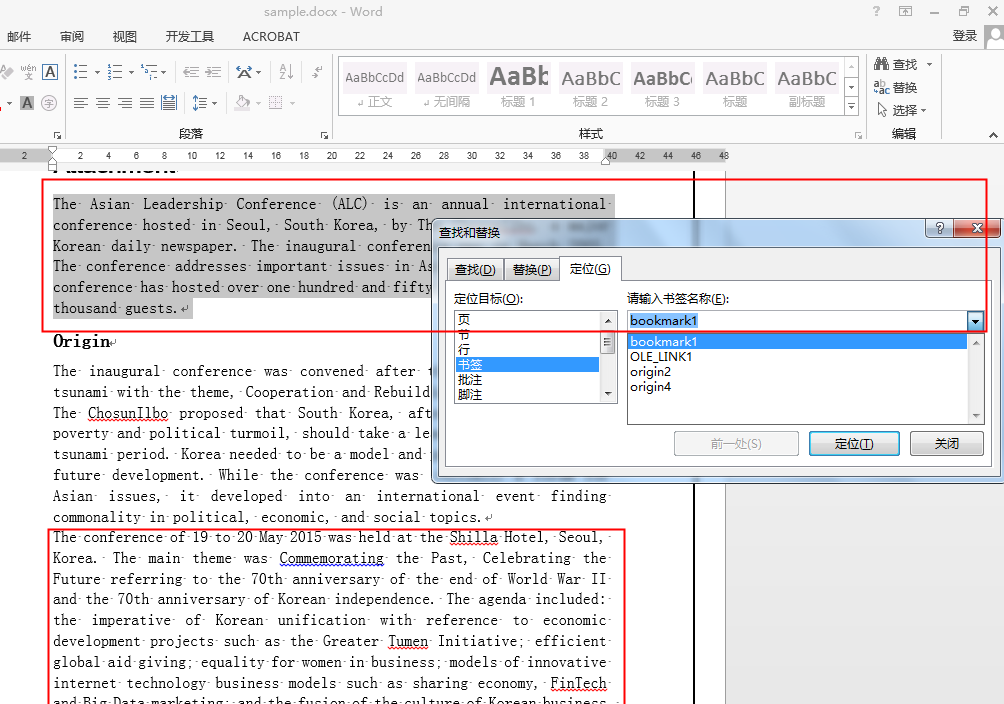The height and width of the screenshot is (704, 1004).
Task: Open line spacing dropdown arrow
Action: [x=215, y=103]
